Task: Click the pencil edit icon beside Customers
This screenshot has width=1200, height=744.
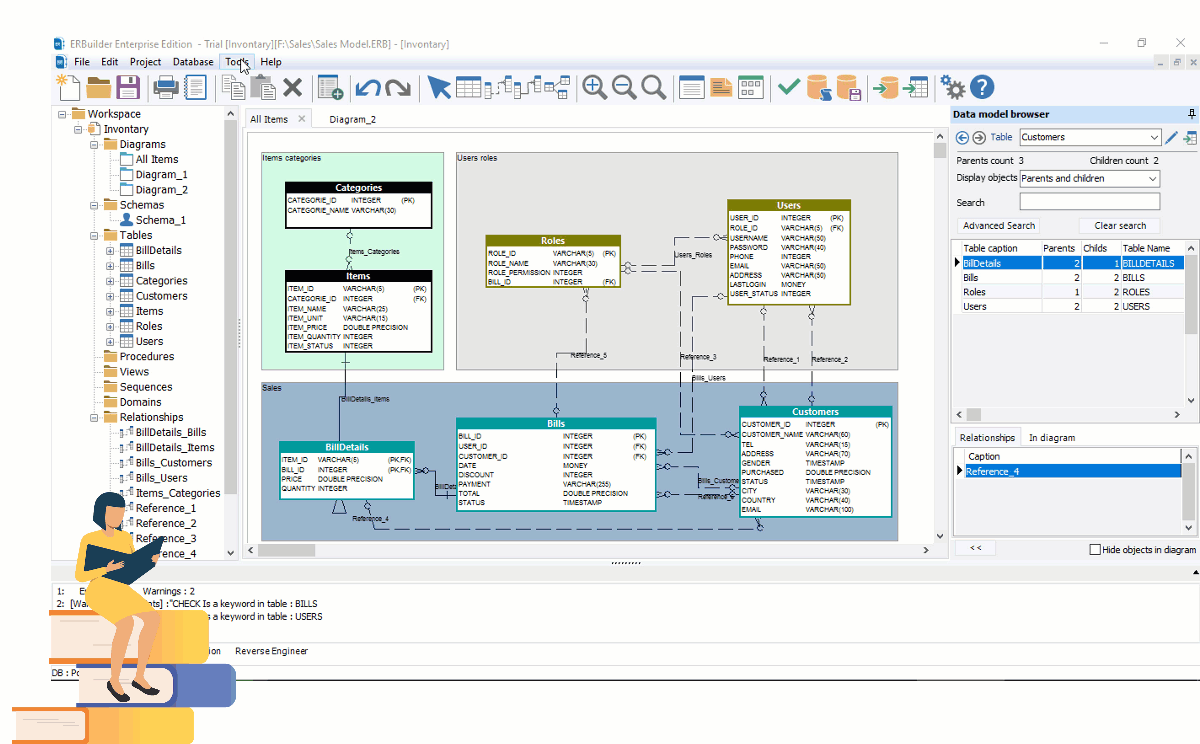Action: point(1171,137)
